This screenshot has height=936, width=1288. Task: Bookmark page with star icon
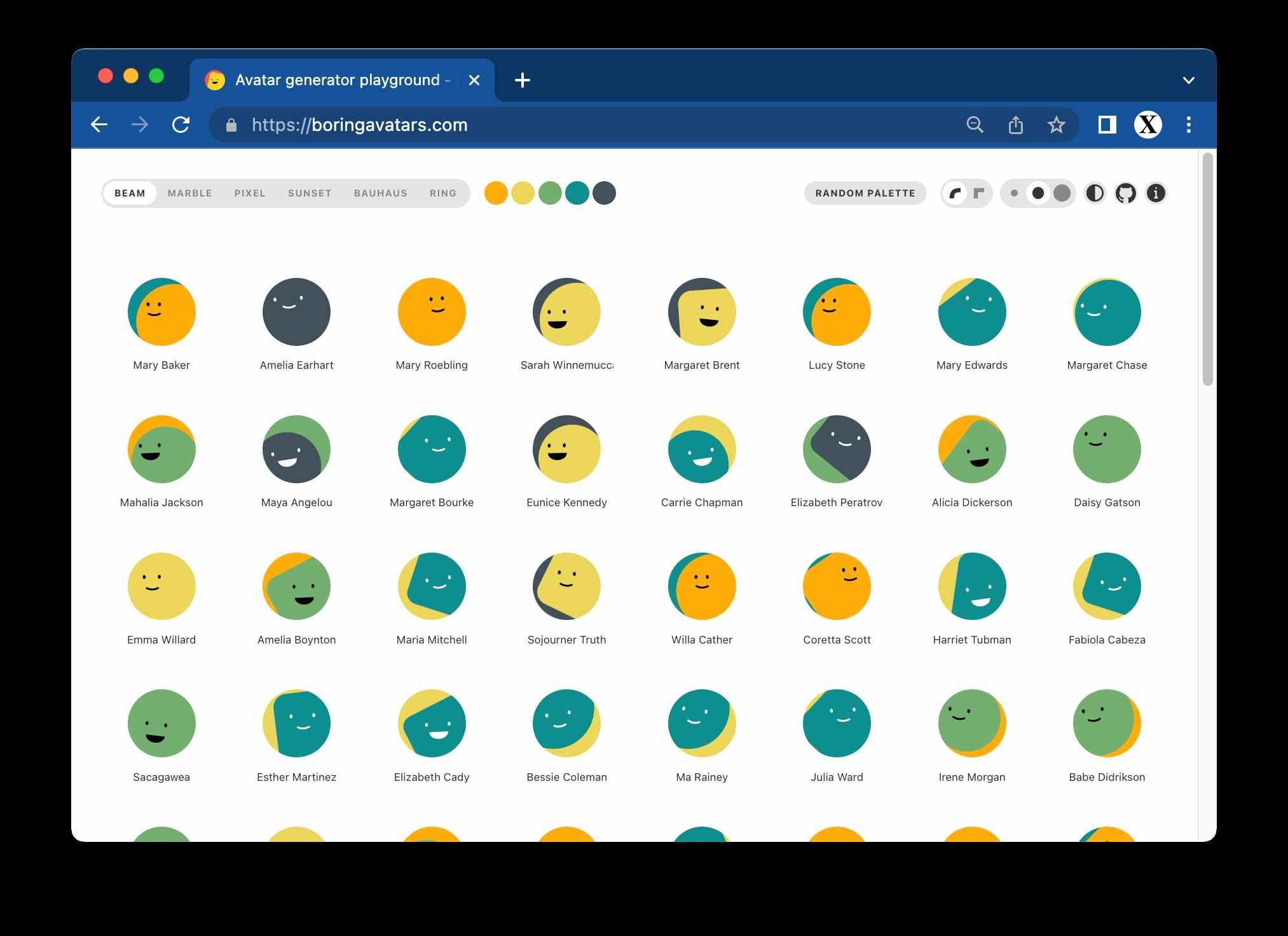coord(1056,125)
